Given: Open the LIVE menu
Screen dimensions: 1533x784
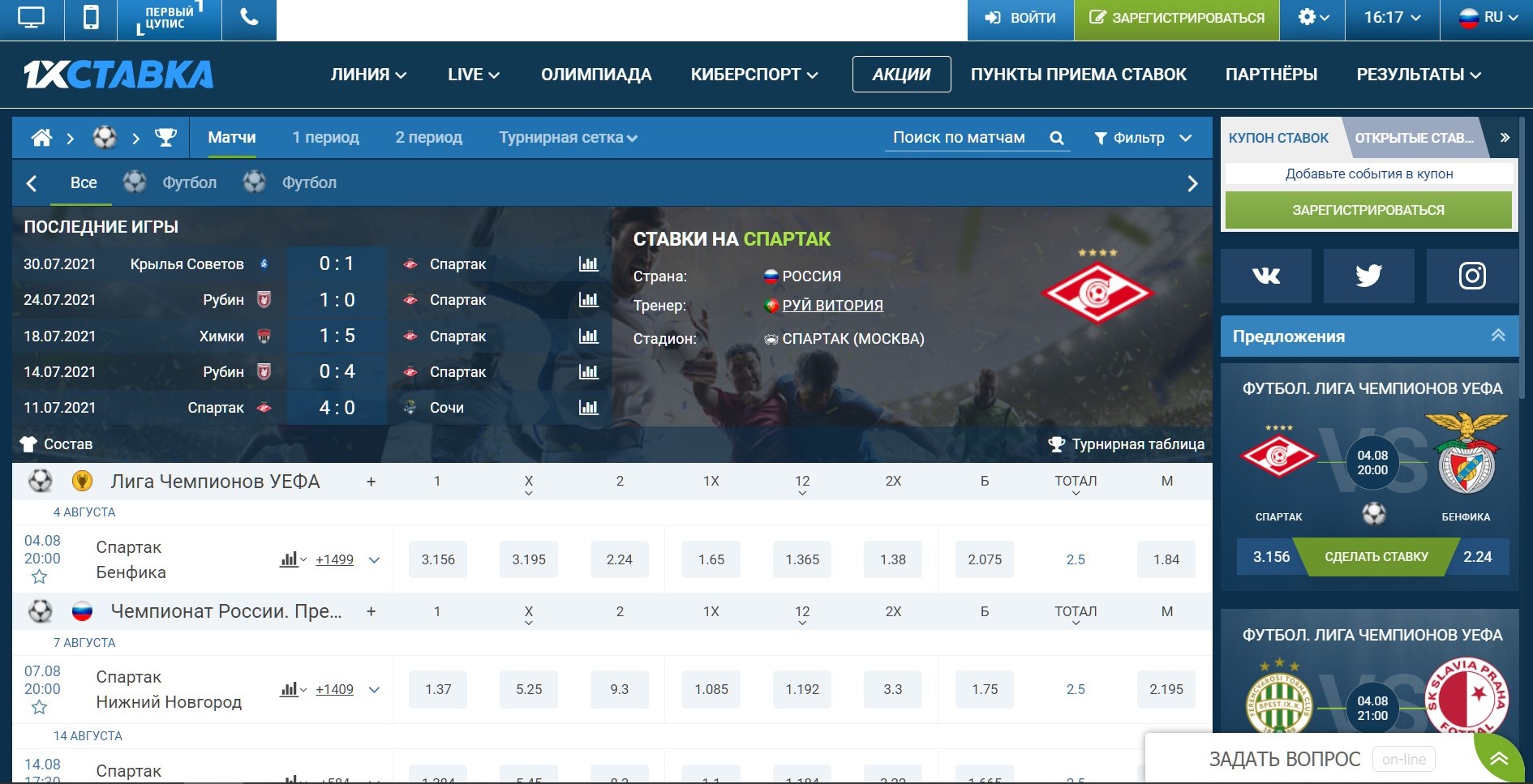Looking at the screenshot, I should pyautogui.click(x=474, y=75).
